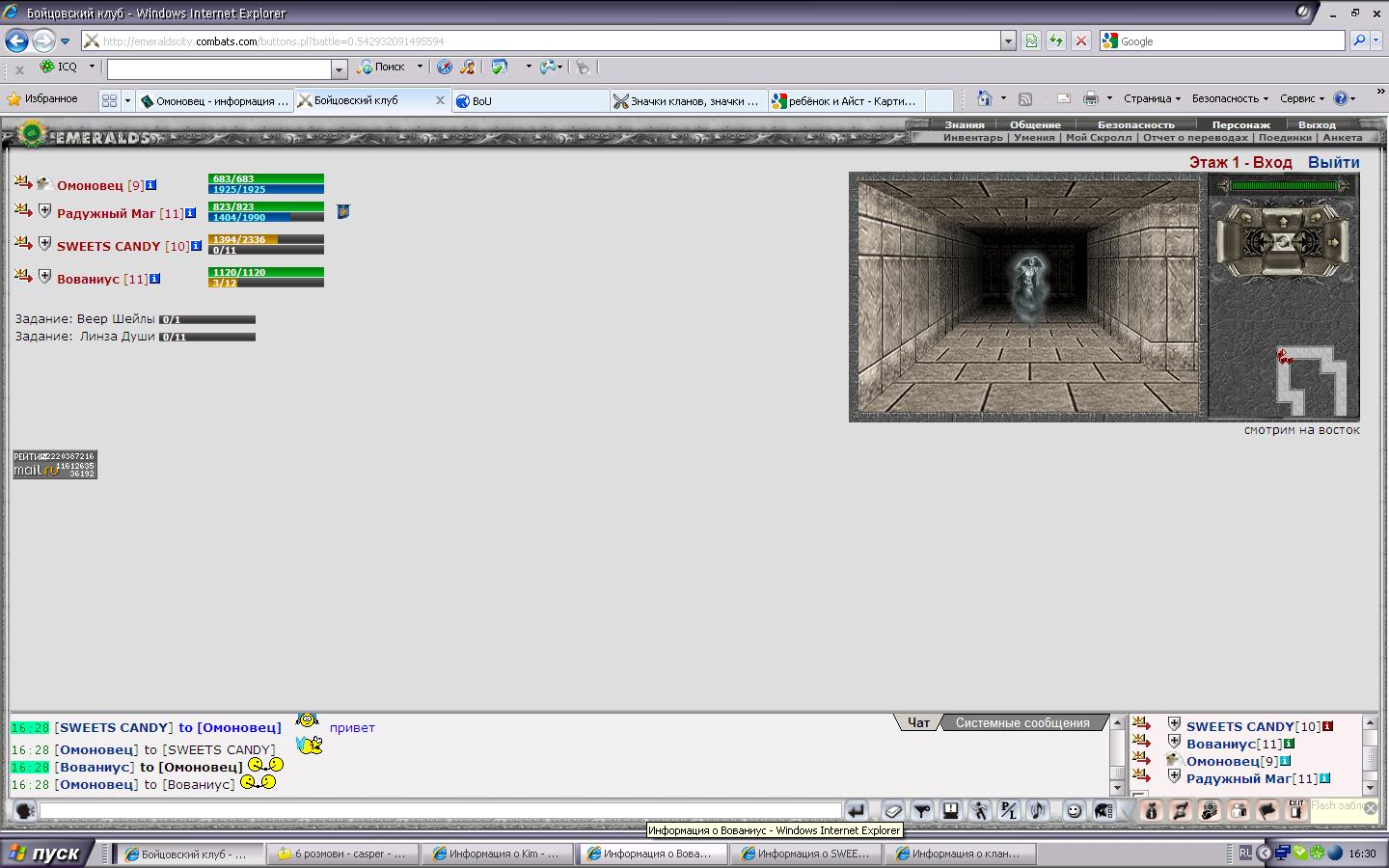Click the green health bar of Вованиус
Screen dimensions: 1389x868
[265, 272]
